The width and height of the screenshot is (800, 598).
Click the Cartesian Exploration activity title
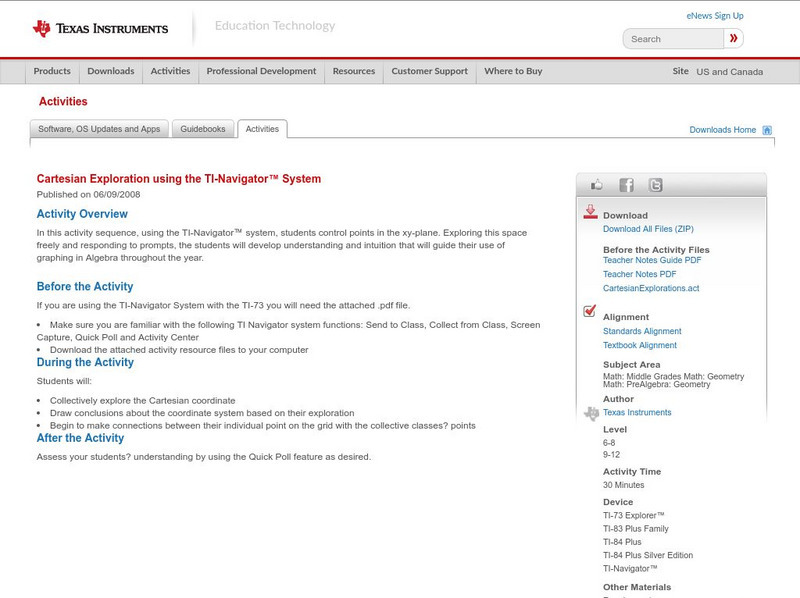point(179,179)
